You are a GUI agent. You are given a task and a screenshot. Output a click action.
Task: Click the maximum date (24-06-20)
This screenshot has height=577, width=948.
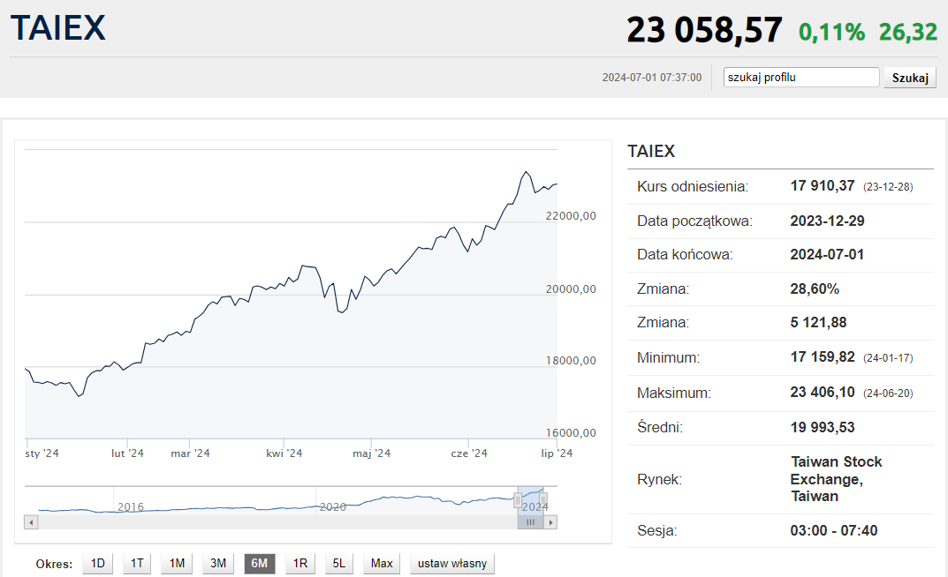pyautogui.click(x=888, y=393)
